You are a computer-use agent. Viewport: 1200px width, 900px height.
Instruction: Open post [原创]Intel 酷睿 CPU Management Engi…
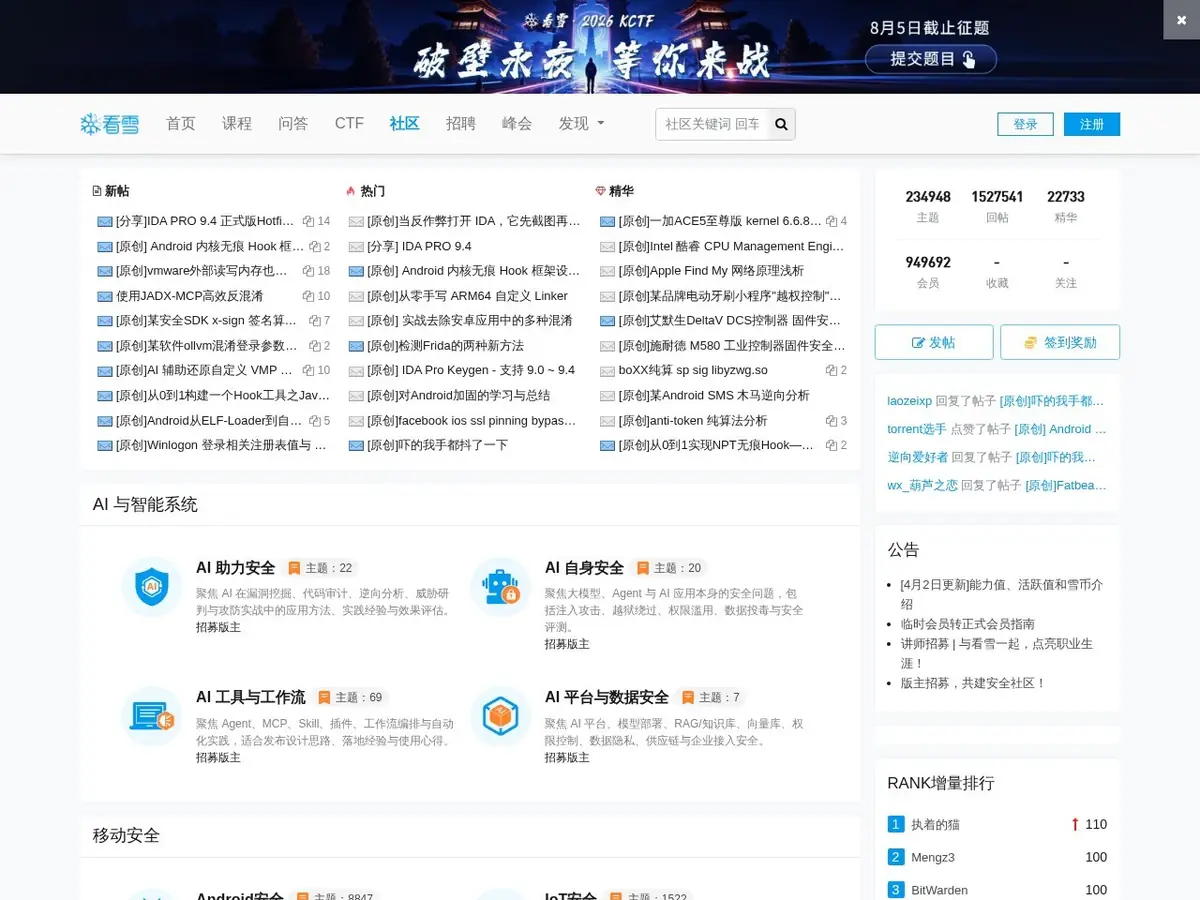tap(731, 246)
